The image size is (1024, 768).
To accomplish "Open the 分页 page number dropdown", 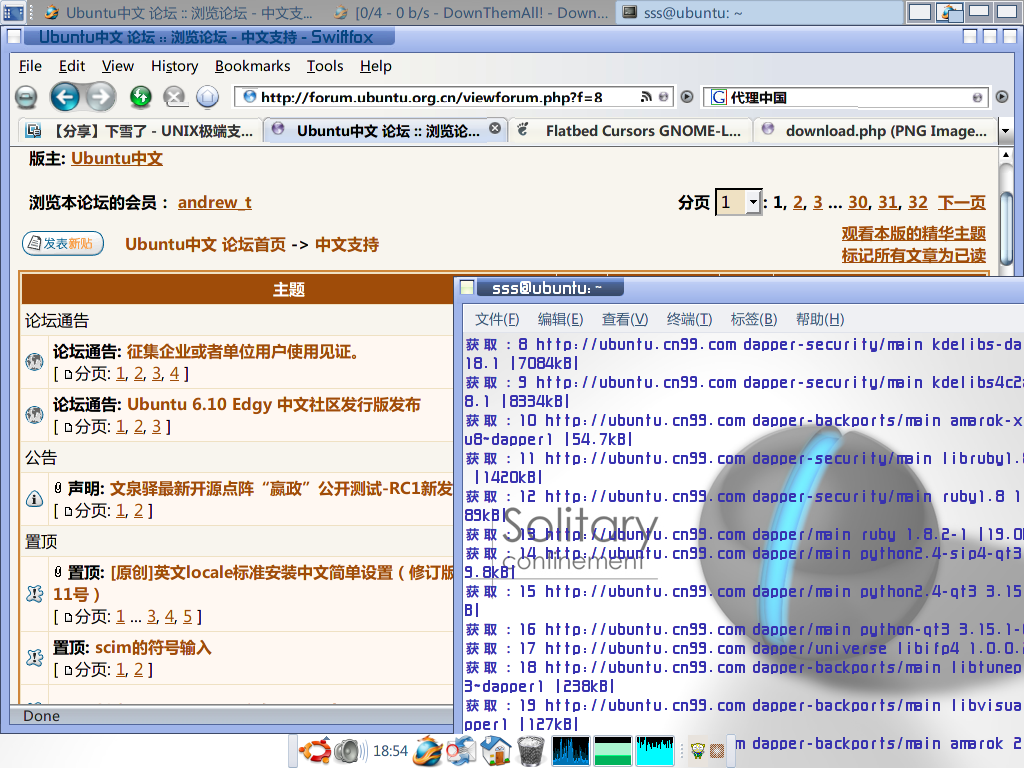I will click(x=739, y=202).
